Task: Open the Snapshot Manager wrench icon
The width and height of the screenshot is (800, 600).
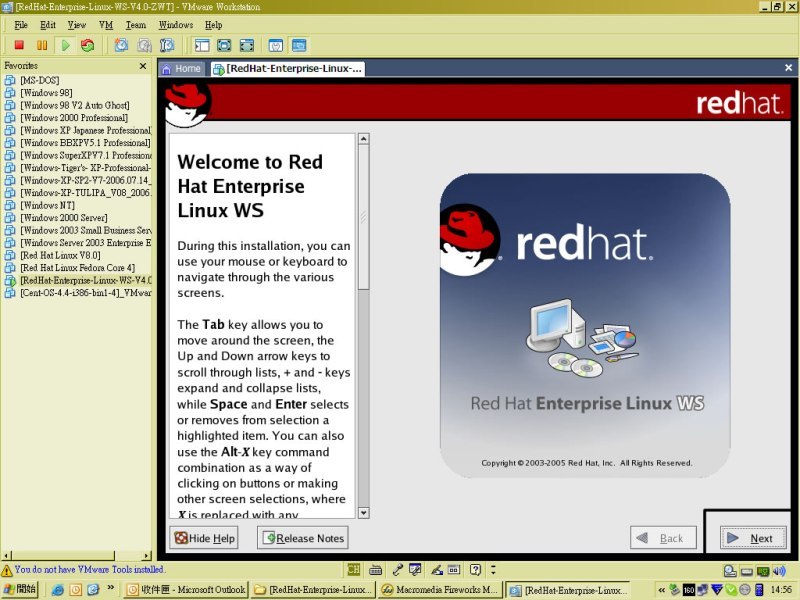Action: point(167,45)
